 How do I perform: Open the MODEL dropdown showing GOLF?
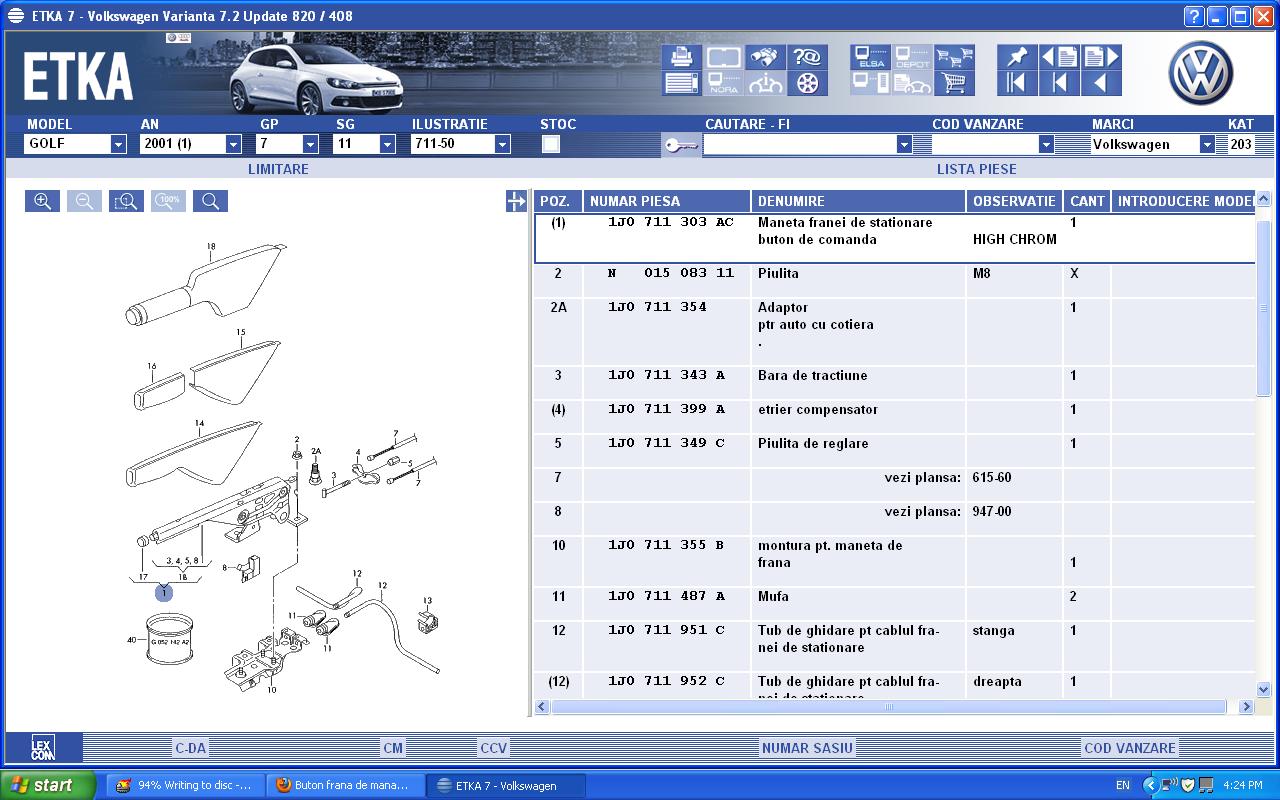(118, 144)
